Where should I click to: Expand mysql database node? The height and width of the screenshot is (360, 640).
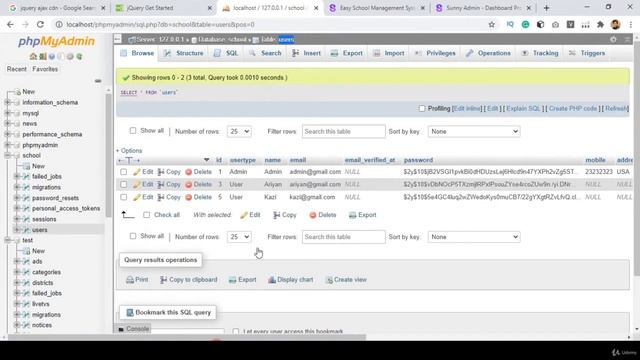(7, 113)
